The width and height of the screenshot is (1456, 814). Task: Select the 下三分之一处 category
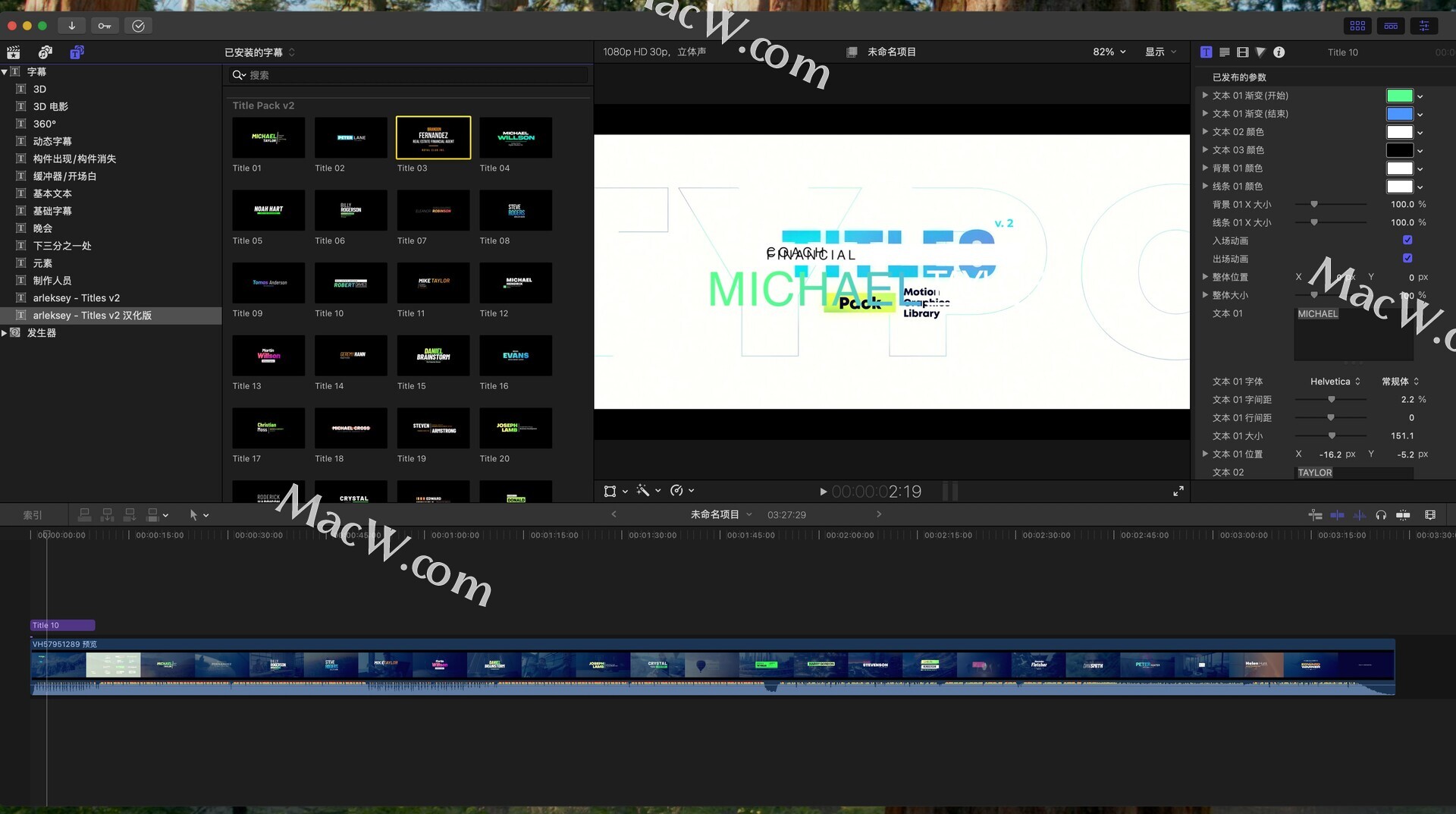[x=62, y=246]
